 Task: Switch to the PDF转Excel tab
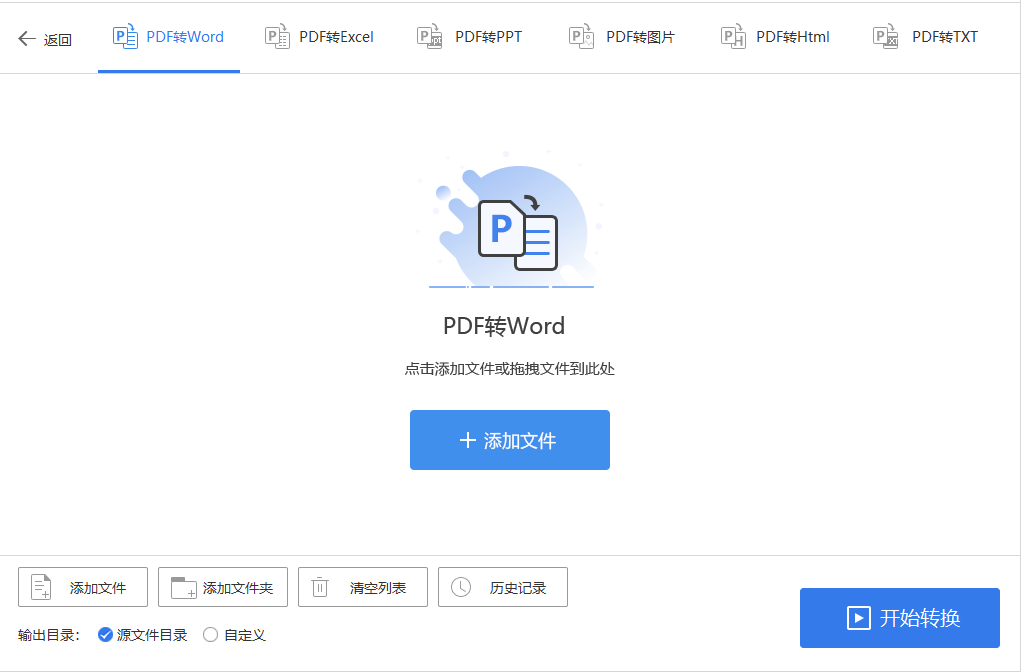(x=320, y=36)
